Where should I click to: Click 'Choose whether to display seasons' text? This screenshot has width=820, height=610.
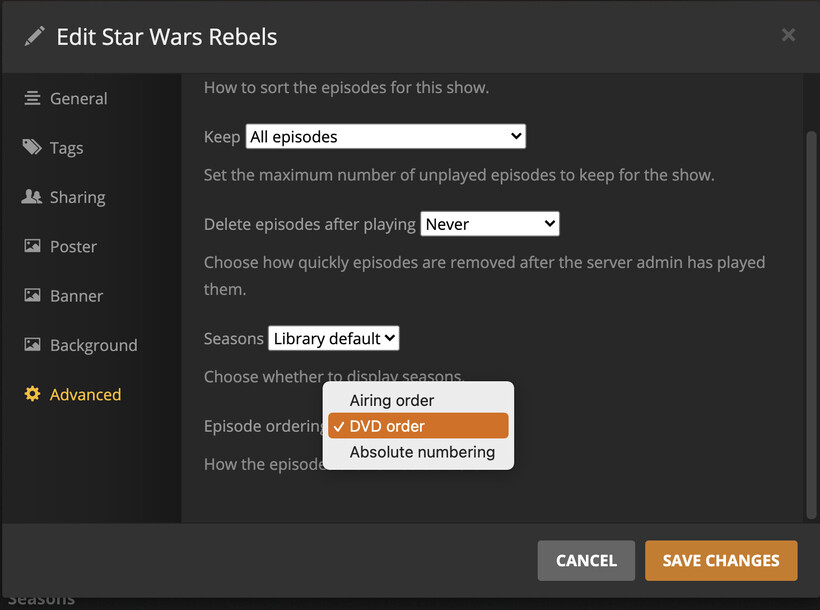click(333, 376)
